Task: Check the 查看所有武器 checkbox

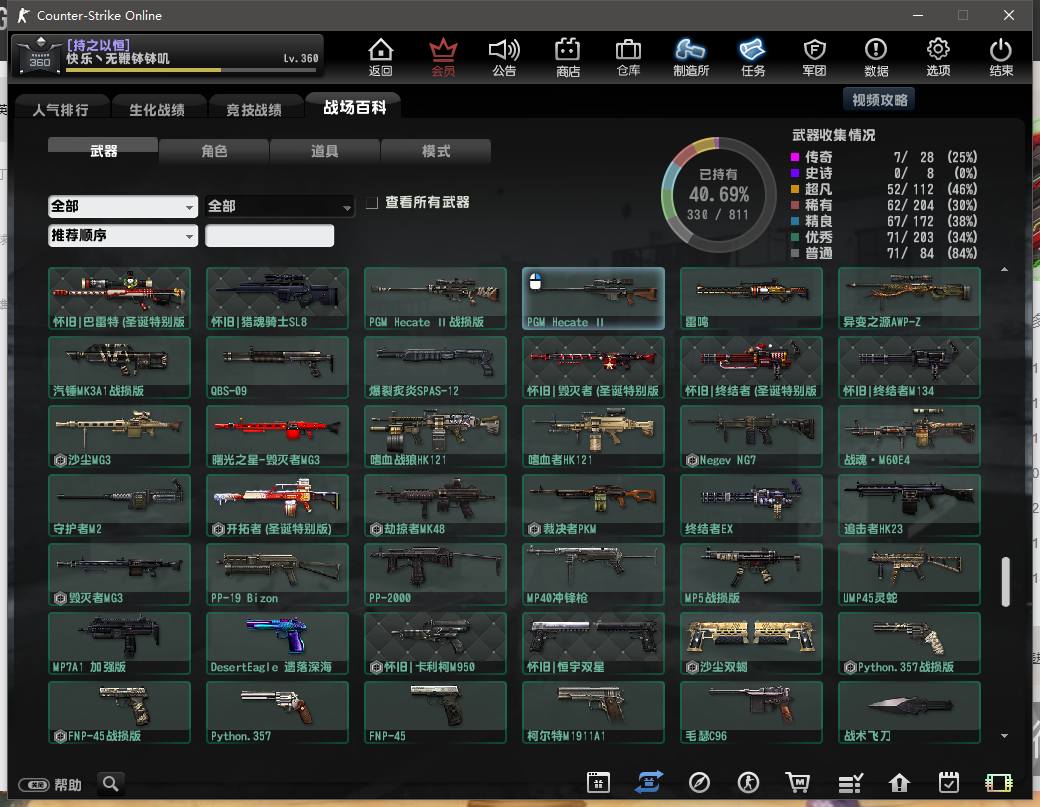Action: [x=372, y=202]
